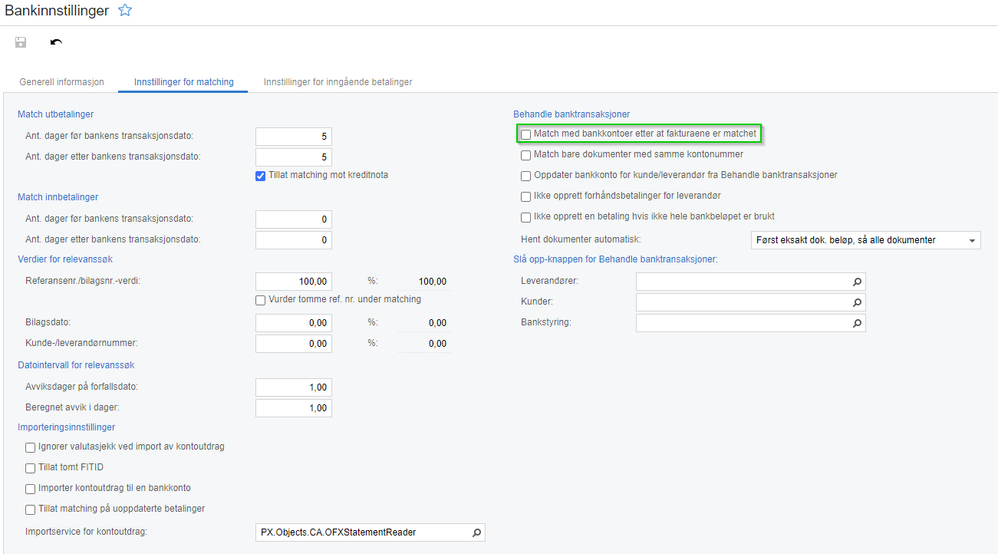Click the Bankinnstillinger page title
998x554 pixels.
coord(57,11)
